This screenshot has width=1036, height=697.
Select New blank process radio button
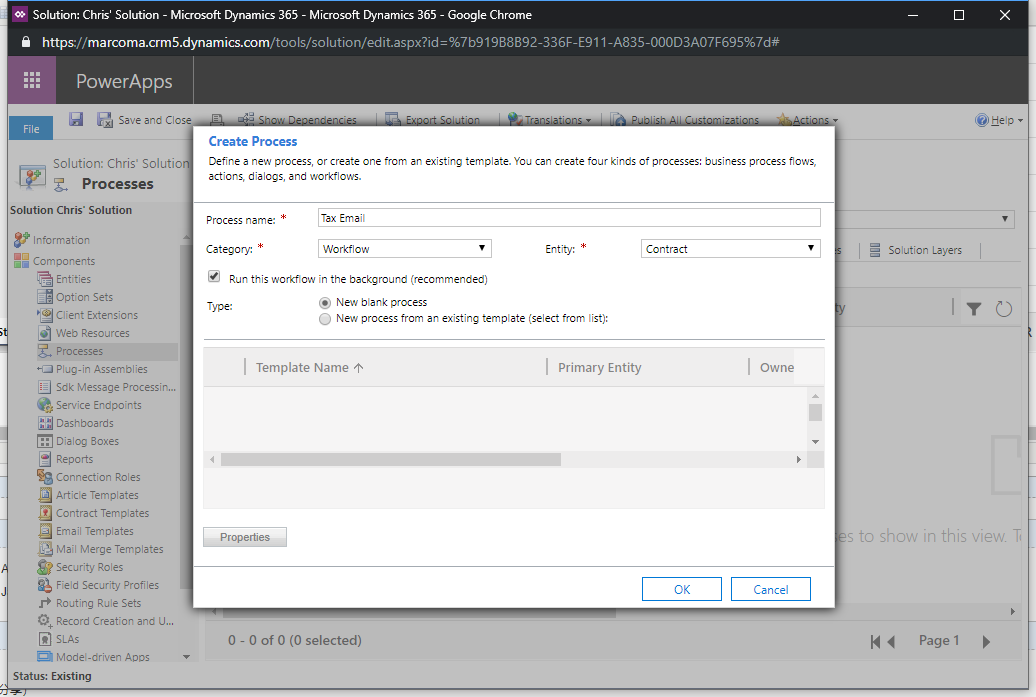(325, 303)
